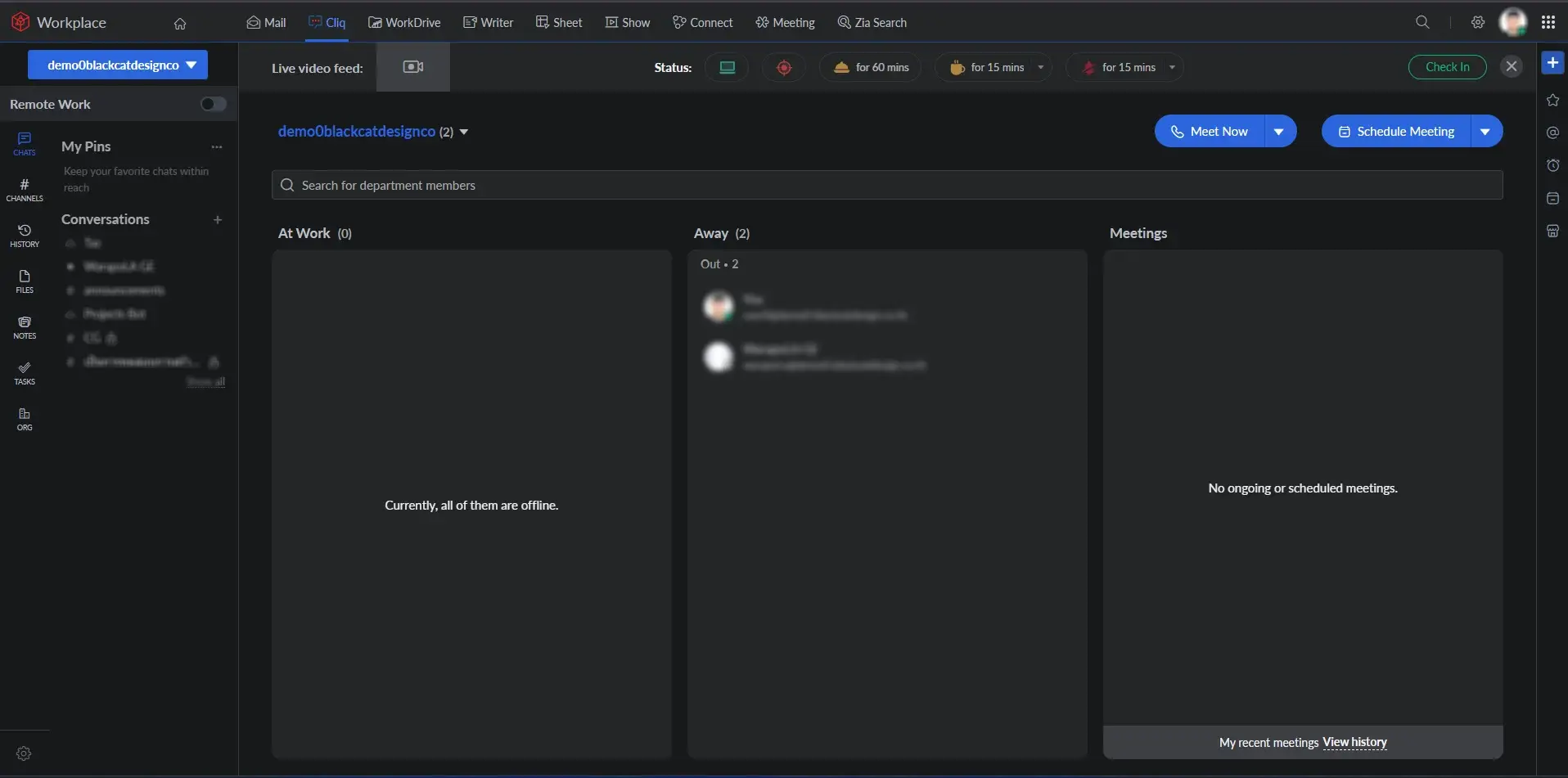This screenshot has width=1568, height=778.
Task: Open Zia Search tab
Action: tap(872, 22)
